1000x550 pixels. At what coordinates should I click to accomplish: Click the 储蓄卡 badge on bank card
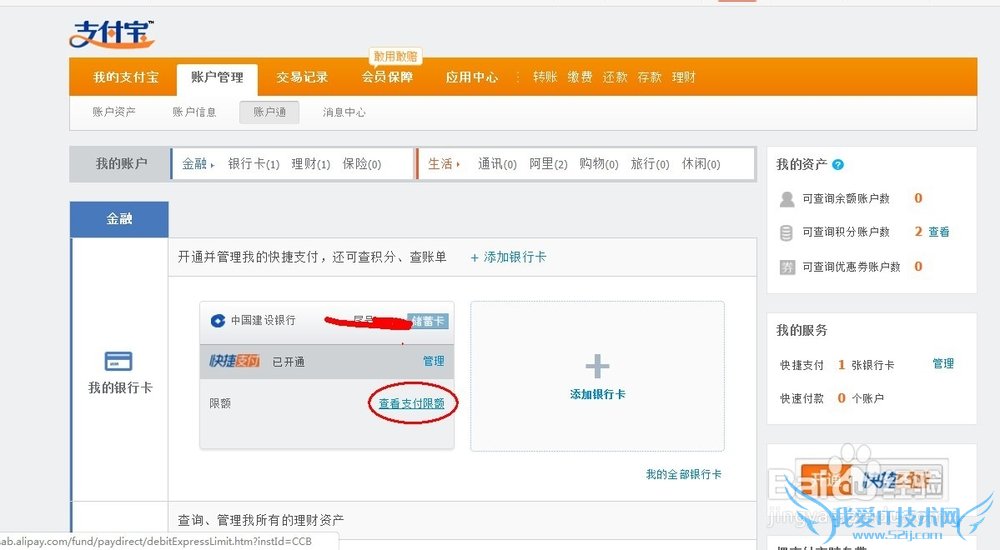[x=428, y=321]
